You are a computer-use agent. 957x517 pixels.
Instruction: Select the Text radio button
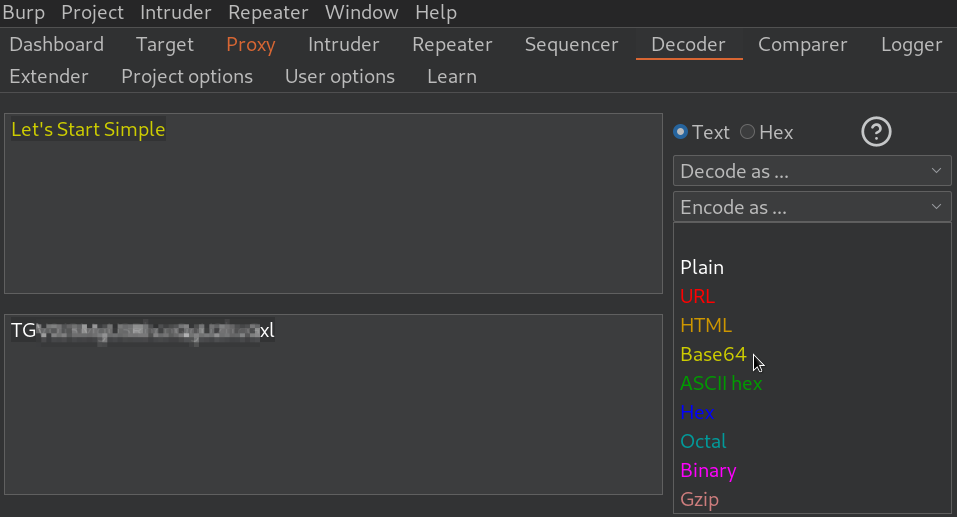681,132
